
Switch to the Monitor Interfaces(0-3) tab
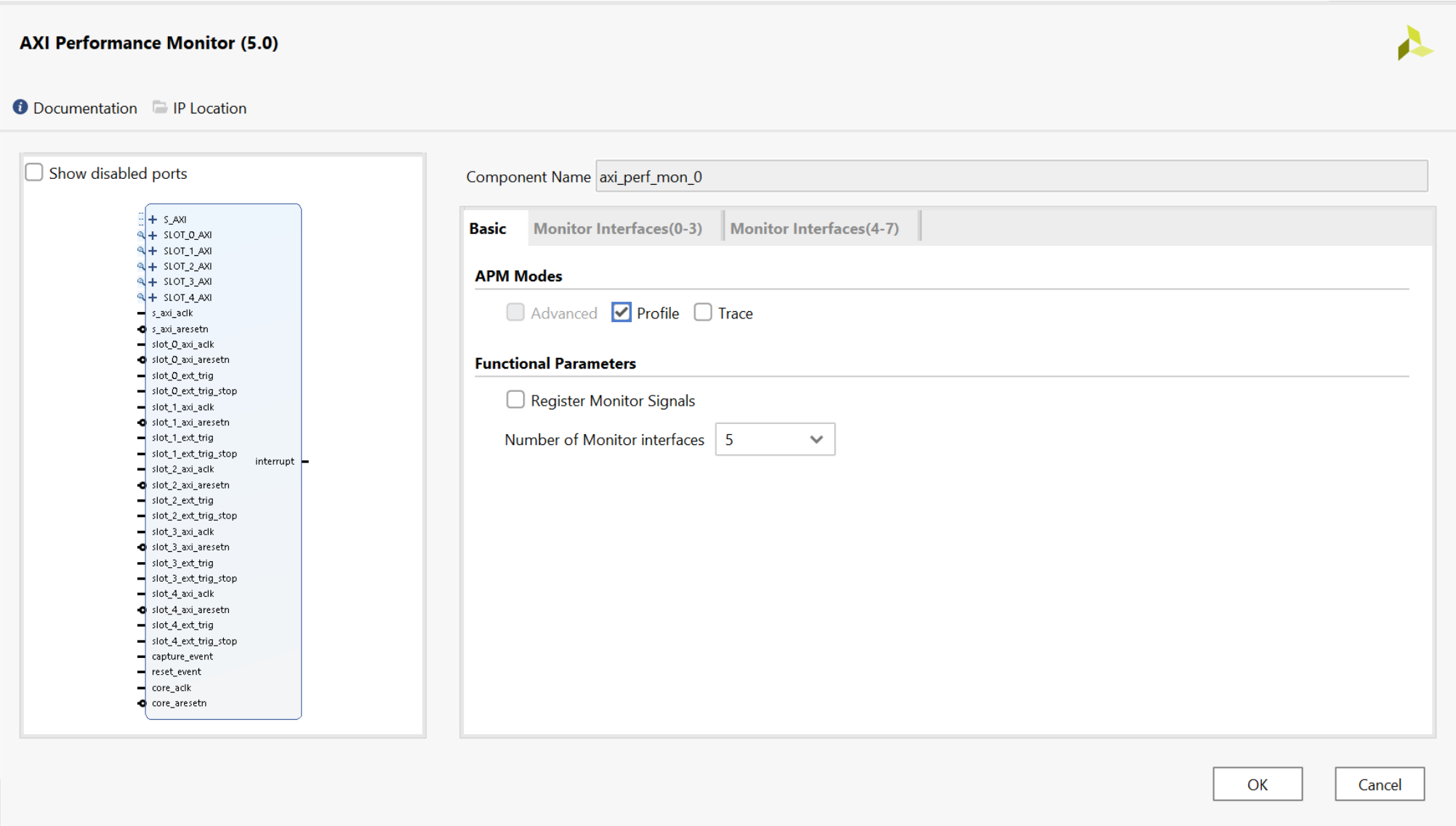point(617,228)
